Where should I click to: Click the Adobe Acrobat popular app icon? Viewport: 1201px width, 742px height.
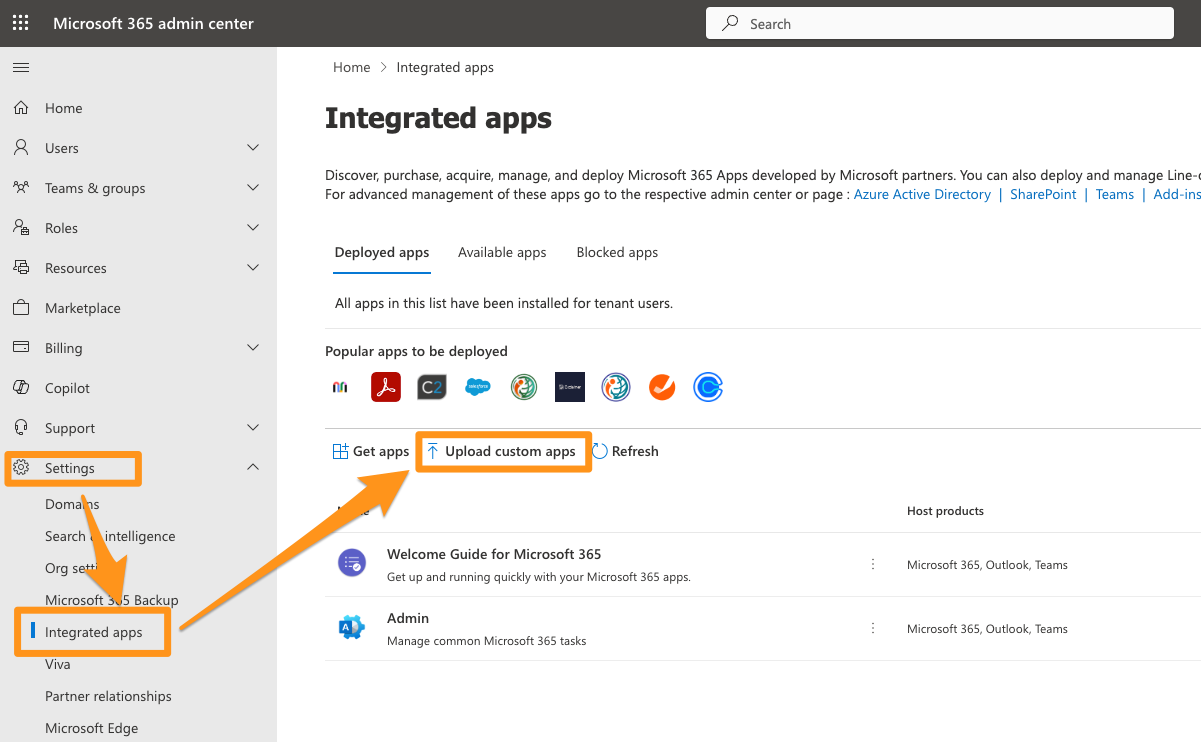(386, 387)
